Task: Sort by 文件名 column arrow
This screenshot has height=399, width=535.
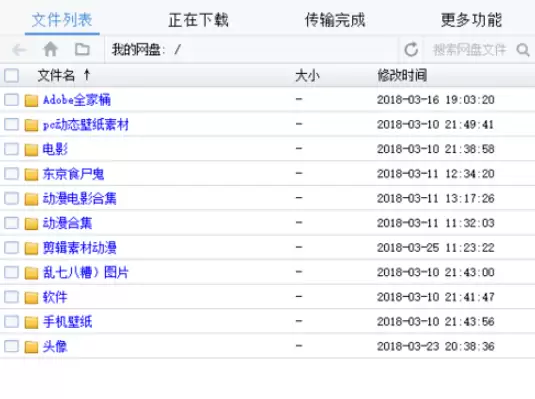Action: tap(87, 75)
